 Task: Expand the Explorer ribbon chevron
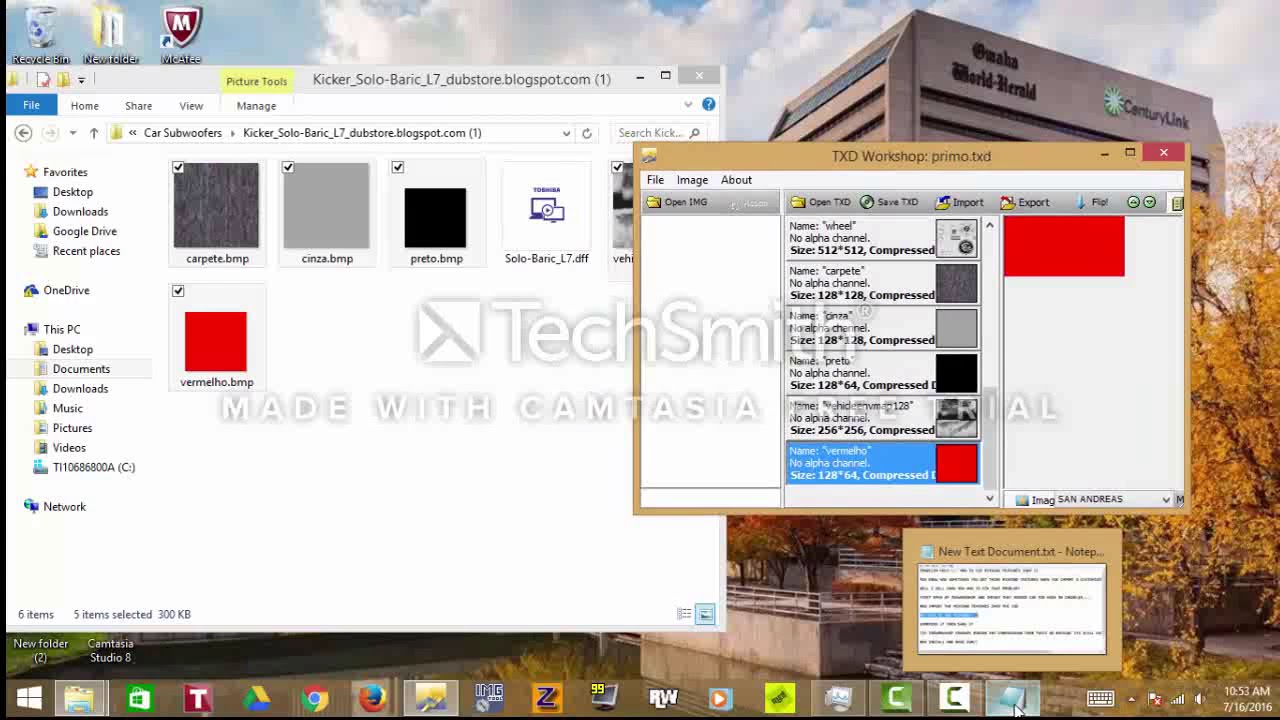pos(688,105)
